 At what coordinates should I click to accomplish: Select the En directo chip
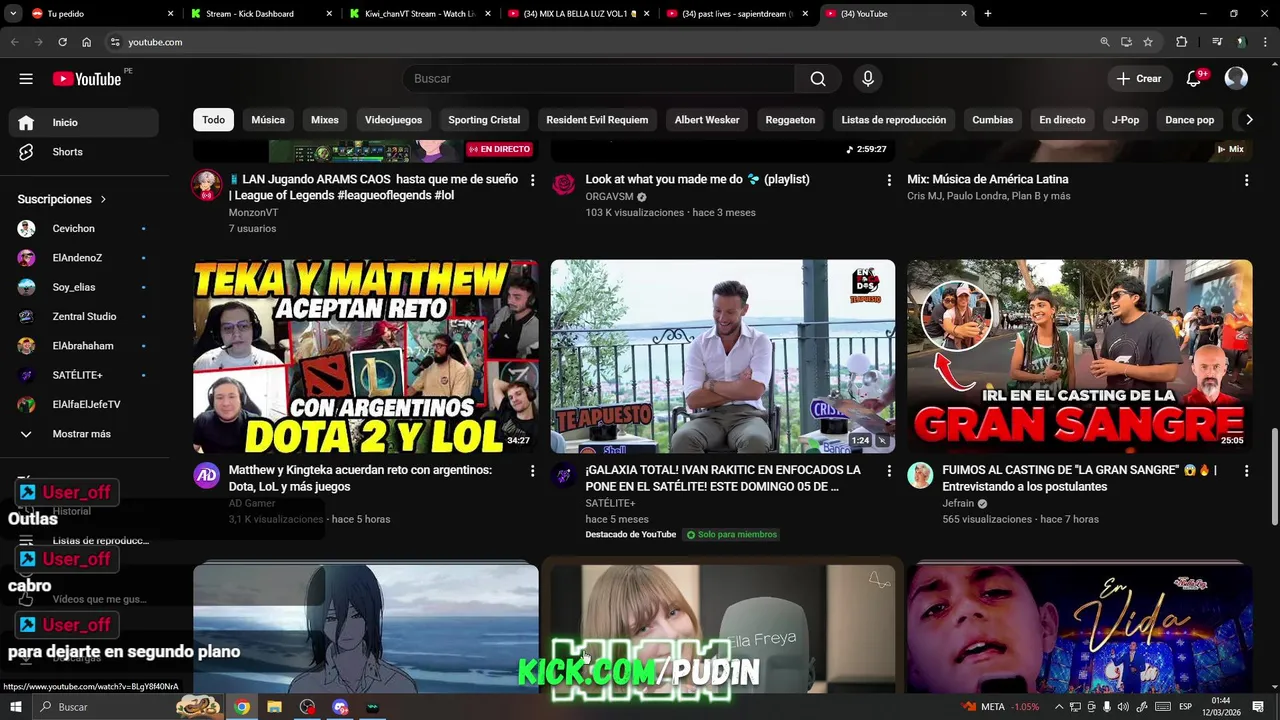pyautogui.click(x=1062, y=120)
